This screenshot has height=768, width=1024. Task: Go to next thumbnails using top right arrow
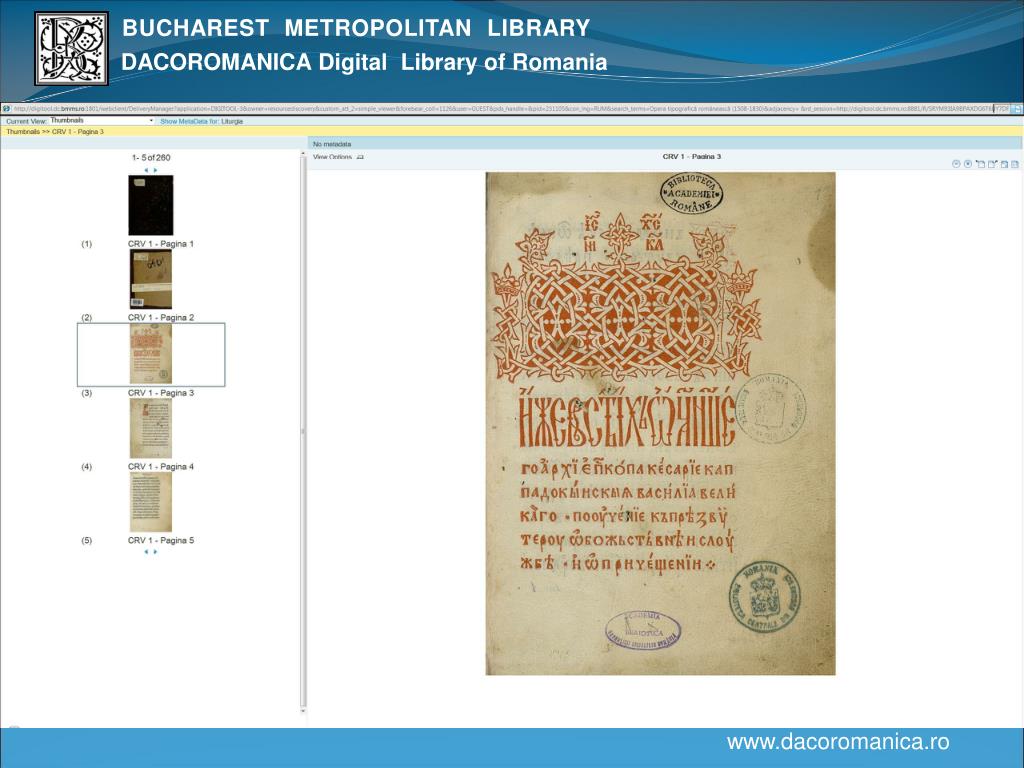pyautogui.click(x=155, y=170)
